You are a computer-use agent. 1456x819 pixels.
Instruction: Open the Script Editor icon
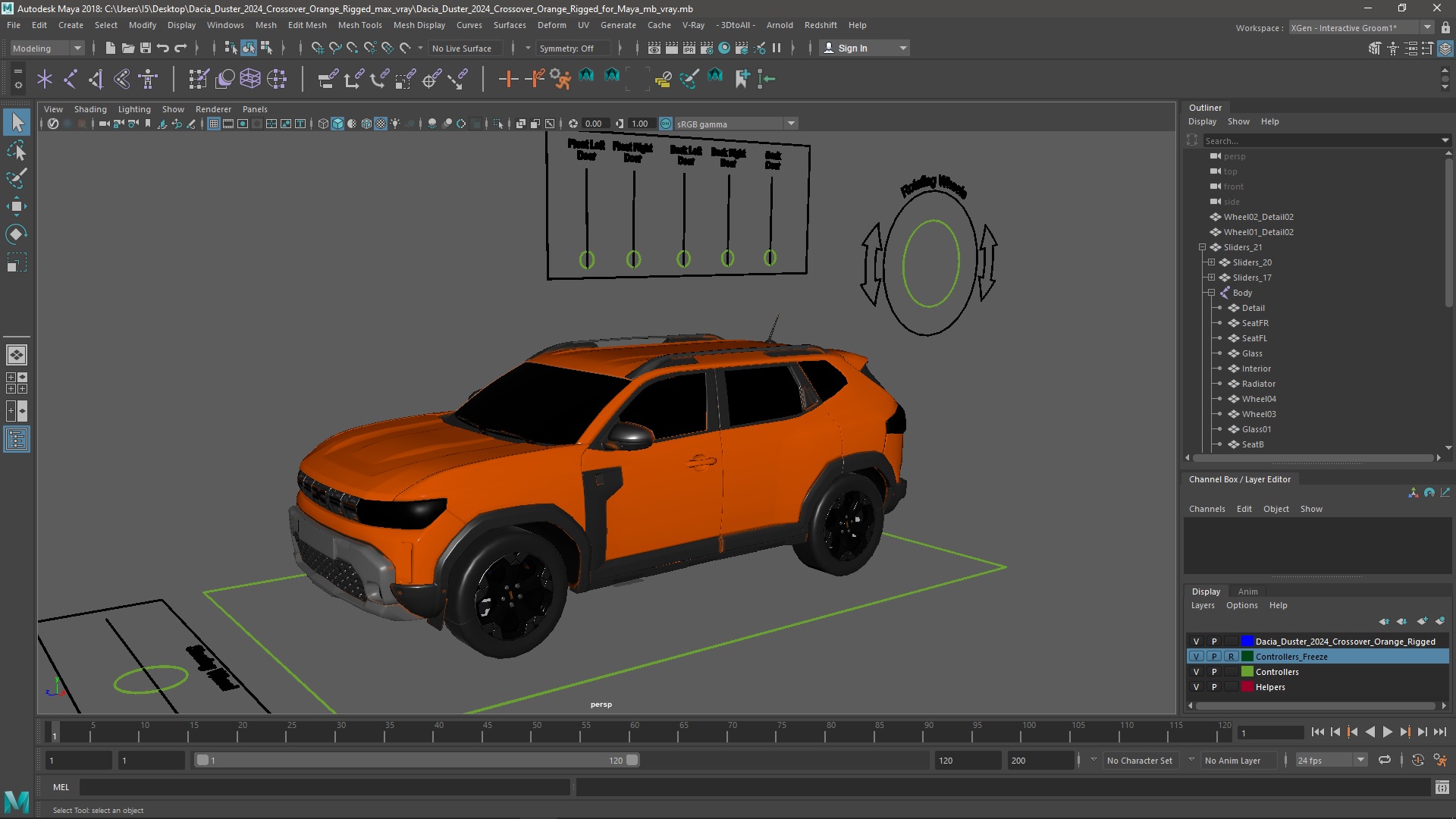pos(1442,787)
